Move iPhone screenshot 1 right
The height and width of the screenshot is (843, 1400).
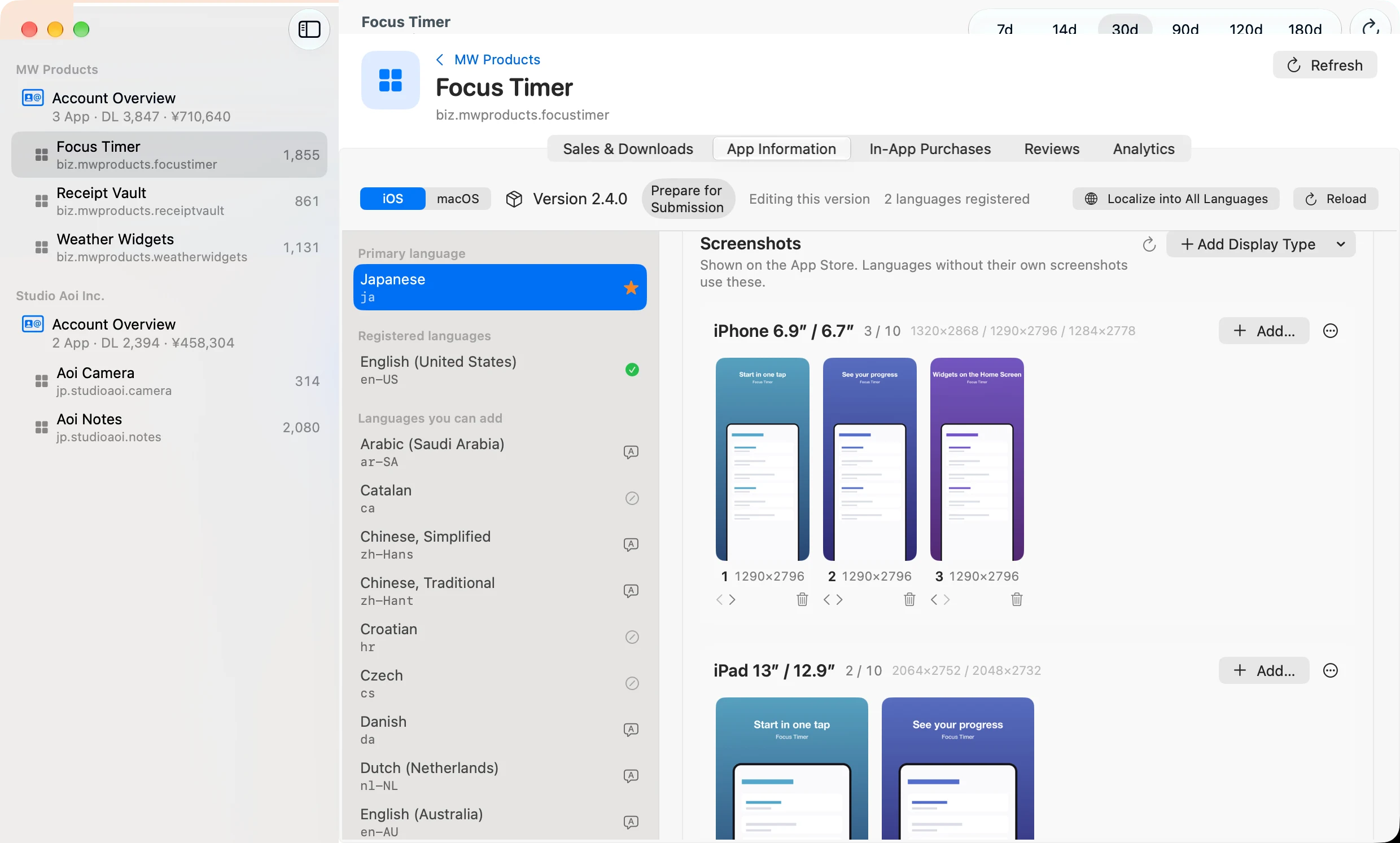pyautogui.click(x=732, y=600)
